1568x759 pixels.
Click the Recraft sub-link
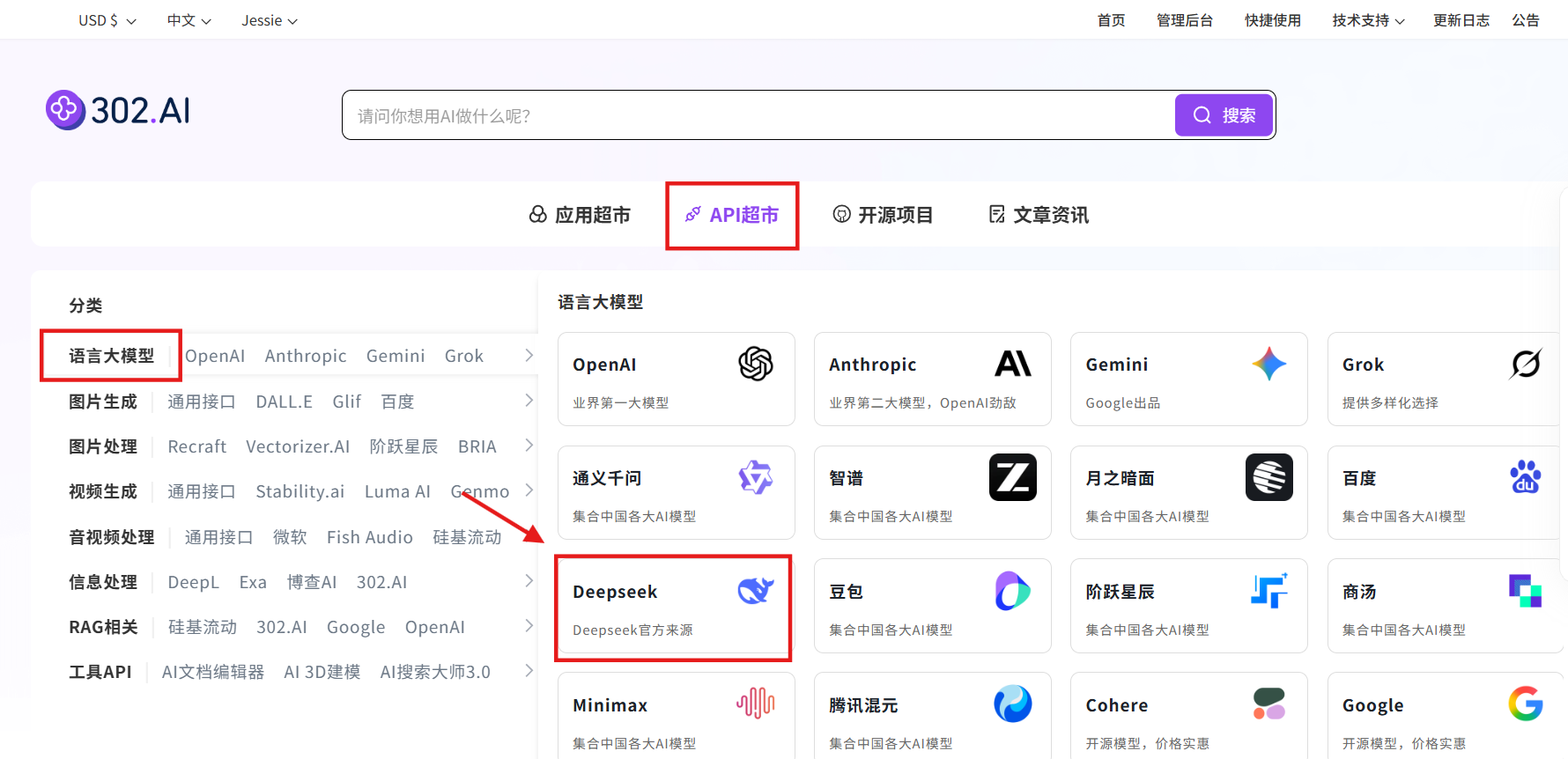[x=196, y=446]
